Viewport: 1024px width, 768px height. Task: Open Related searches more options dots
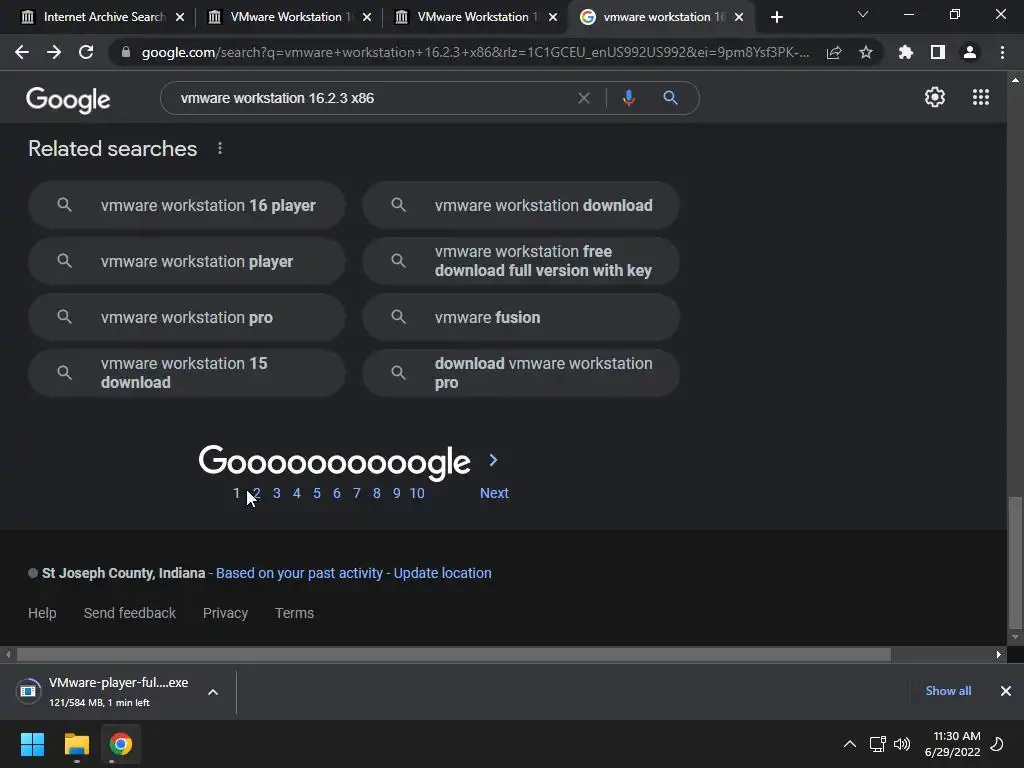click(220, 148)
